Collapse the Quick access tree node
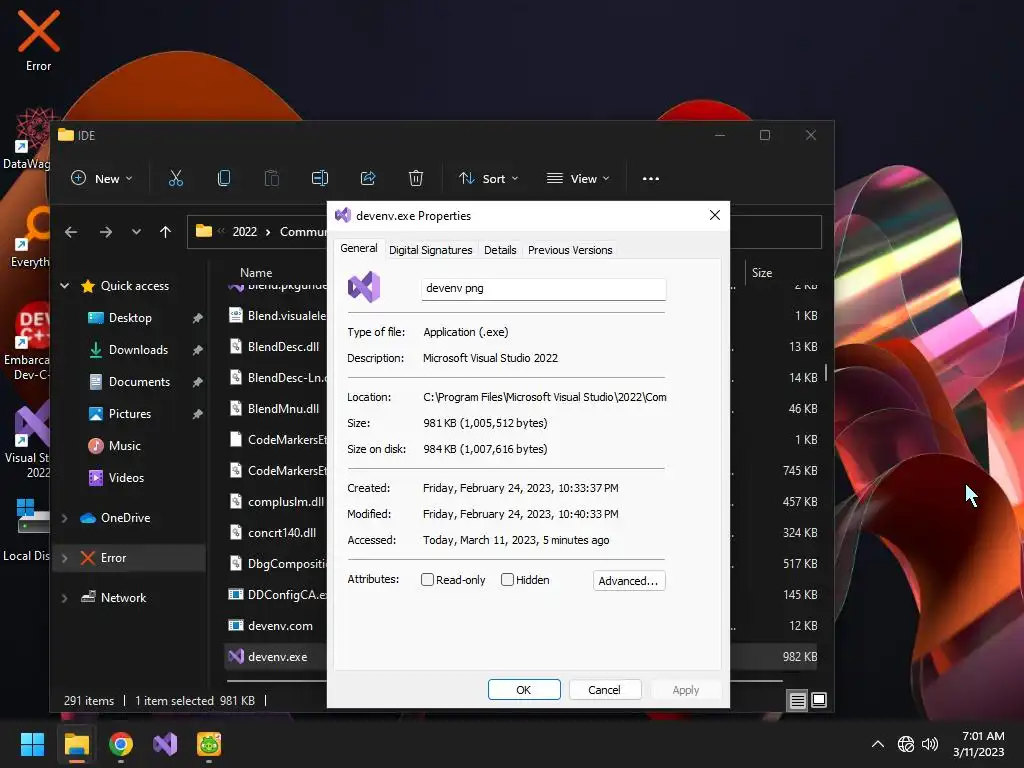The height and width of the screenshot is (768, 1024). click(65, 285)
